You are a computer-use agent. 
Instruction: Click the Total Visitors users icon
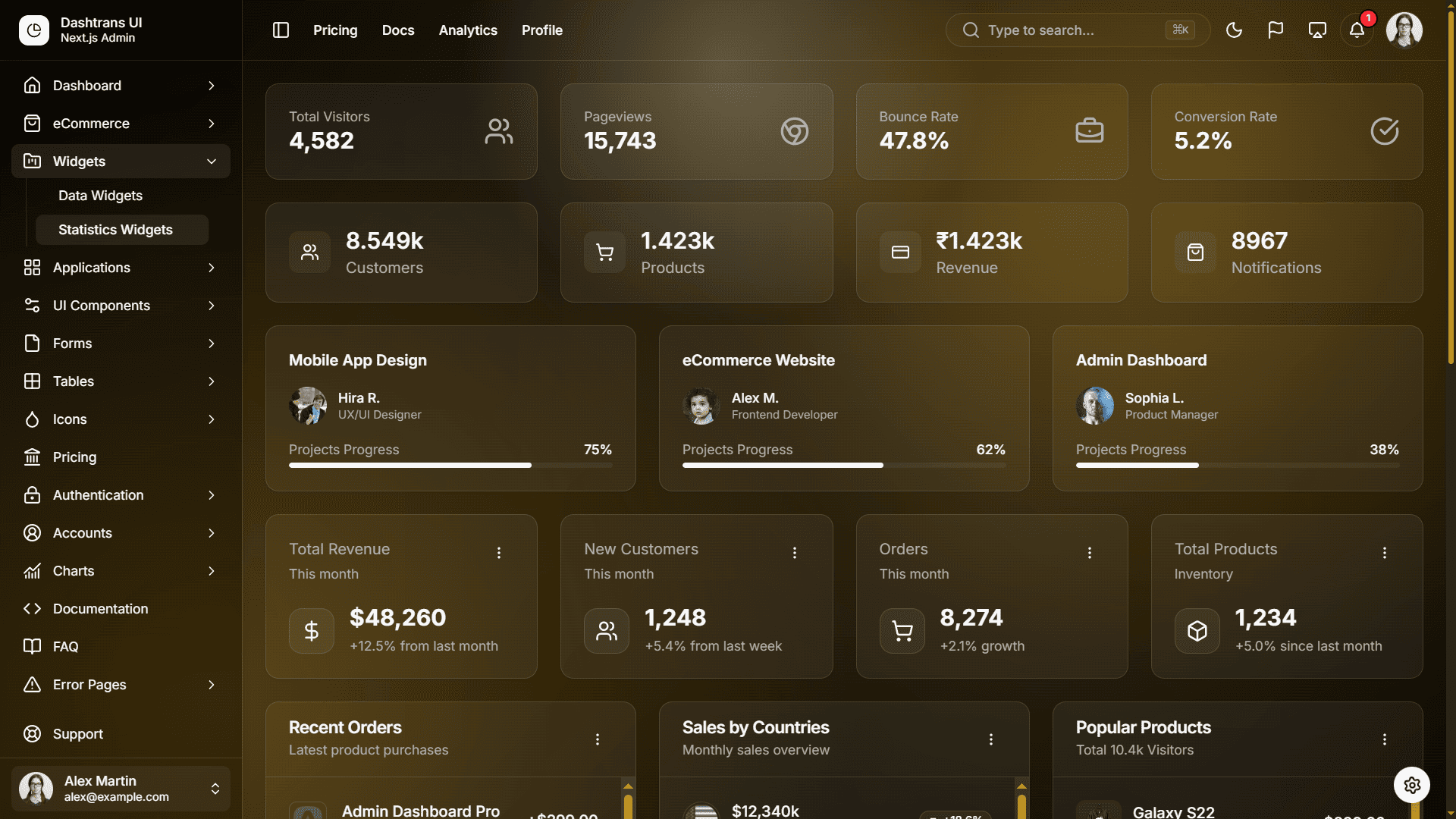click(x=499, y=131)
